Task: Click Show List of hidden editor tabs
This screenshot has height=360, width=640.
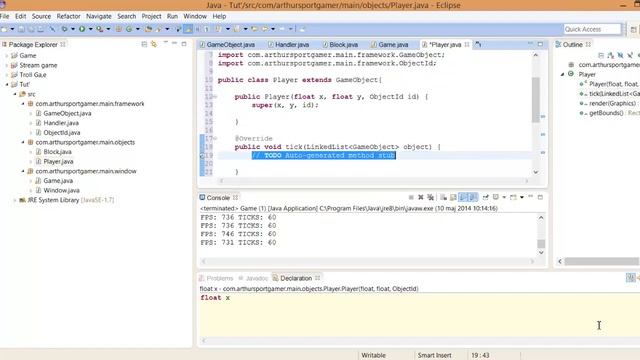Action: (478, 44)
